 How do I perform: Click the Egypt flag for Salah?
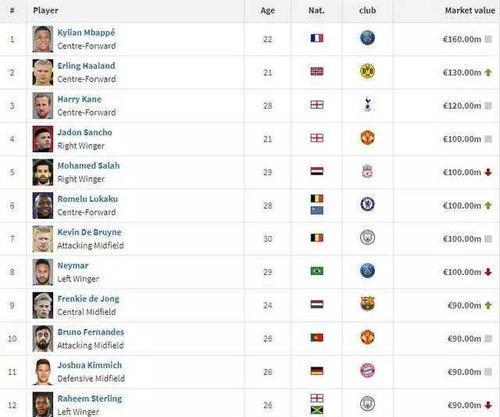coord(317,171)
